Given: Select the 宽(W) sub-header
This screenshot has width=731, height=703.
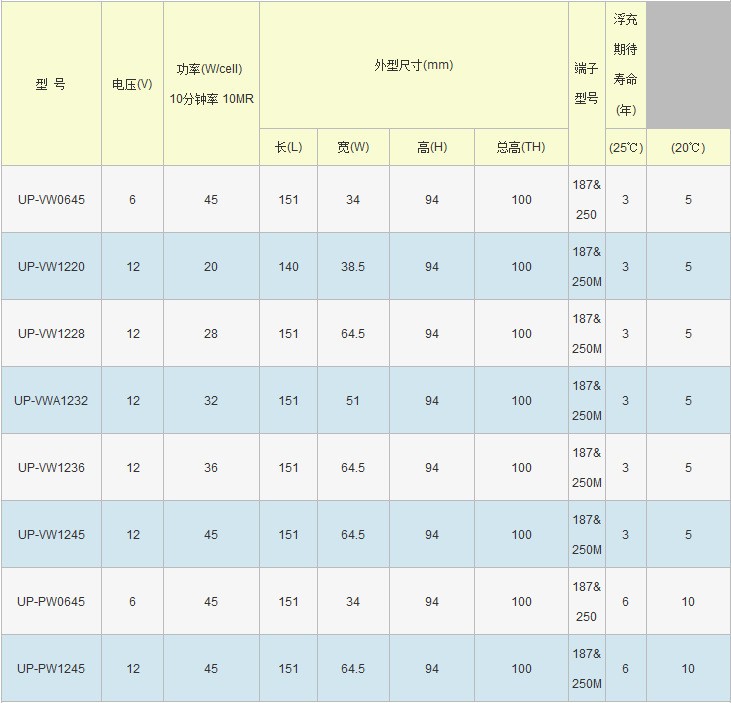Looking at the screenshot, I should pos(353,147).
